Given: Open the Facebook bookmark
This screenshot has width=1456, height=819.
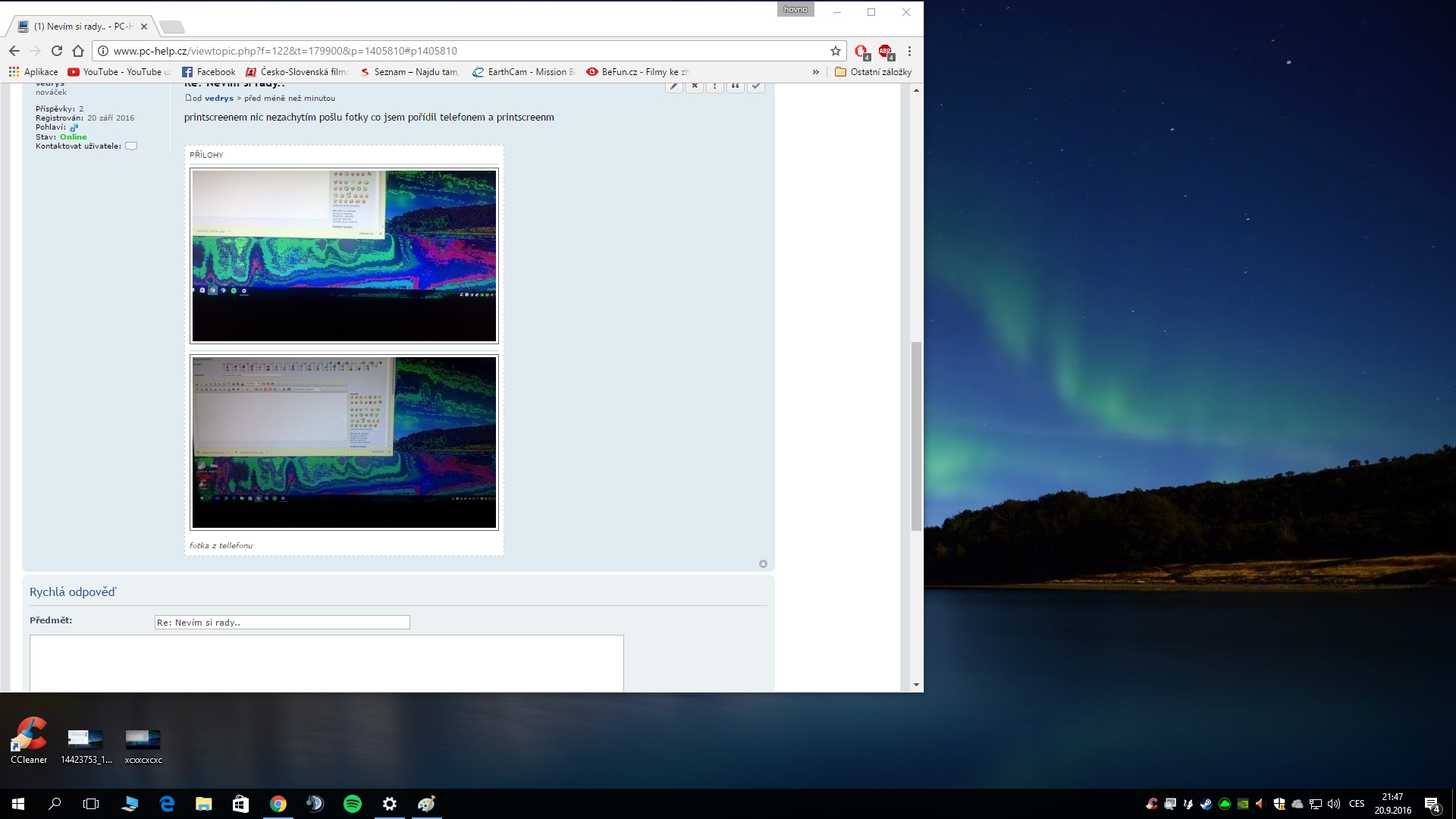Looking at the screenshot, I should [209, 72].
